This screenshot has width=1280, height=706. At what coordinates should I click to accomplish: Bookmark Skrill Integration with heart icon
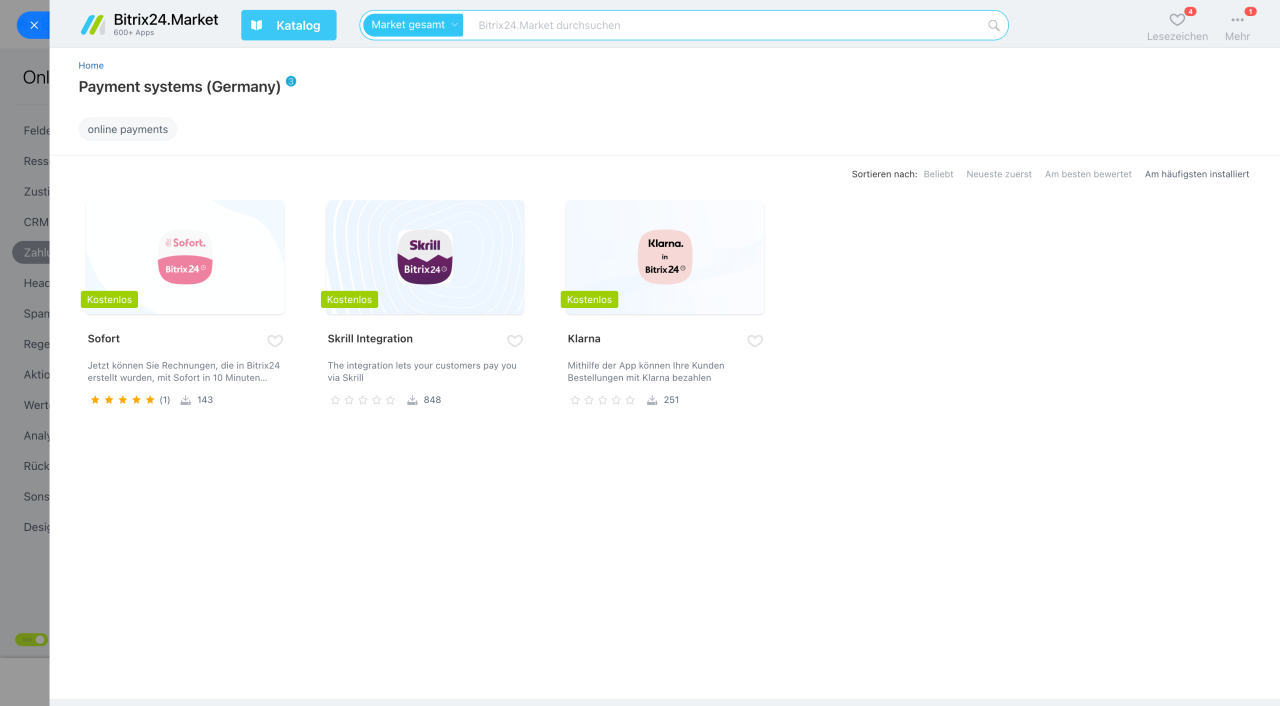coord(515,341)
